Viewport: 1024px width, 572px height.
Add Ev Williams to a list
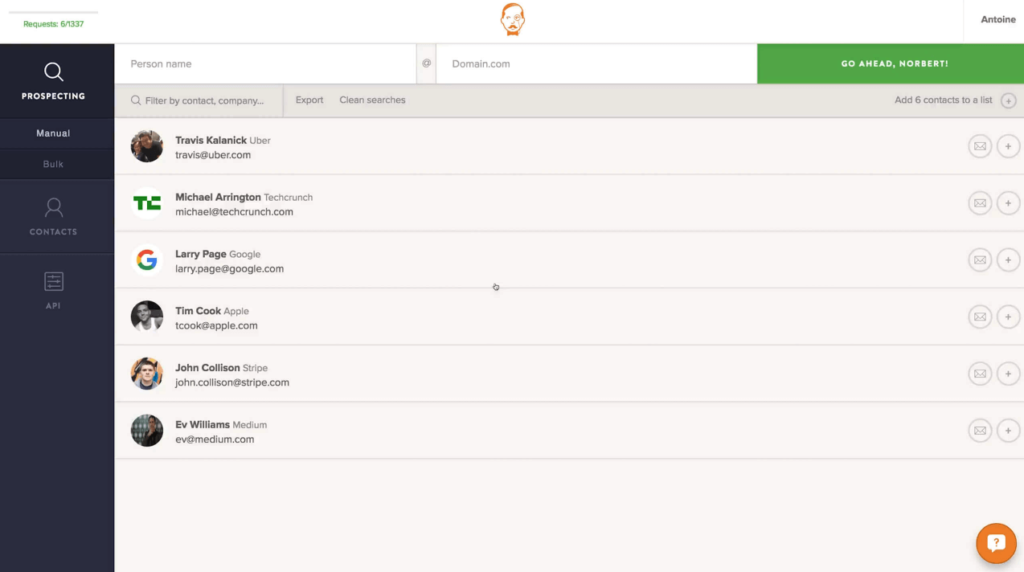pos(1008,430)
